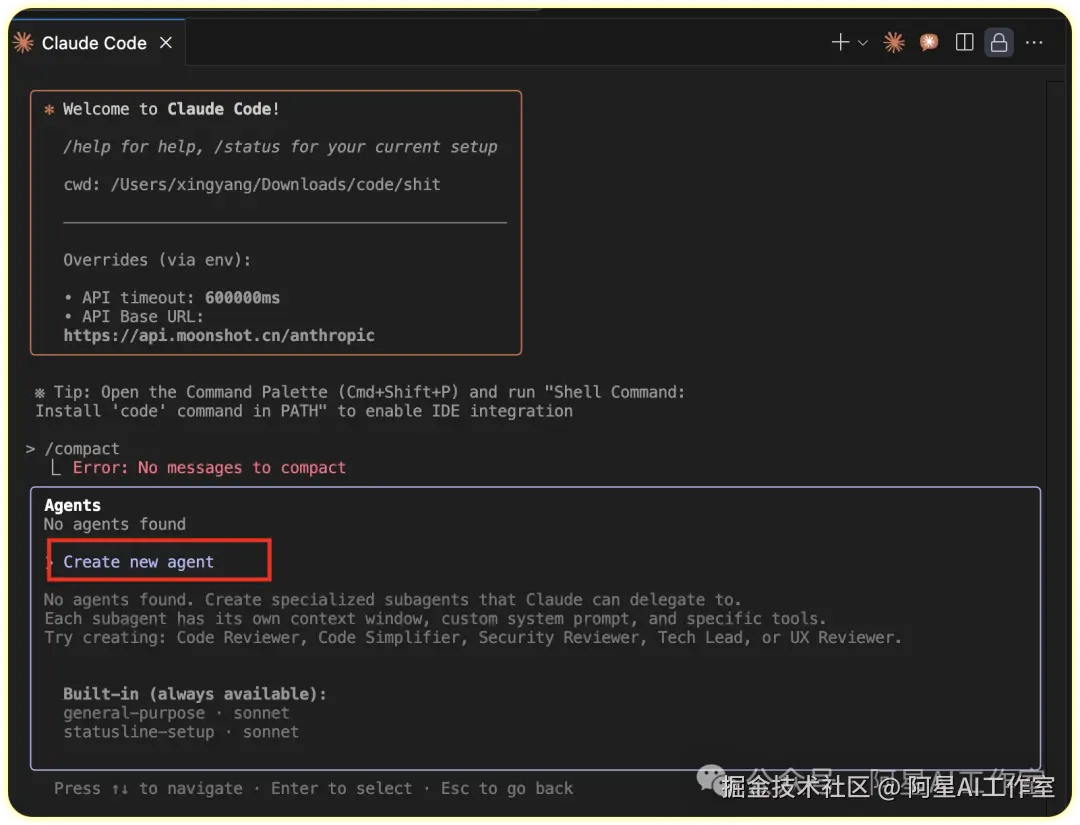Click the 'Overrides (via env):' label

coord(157,260)
